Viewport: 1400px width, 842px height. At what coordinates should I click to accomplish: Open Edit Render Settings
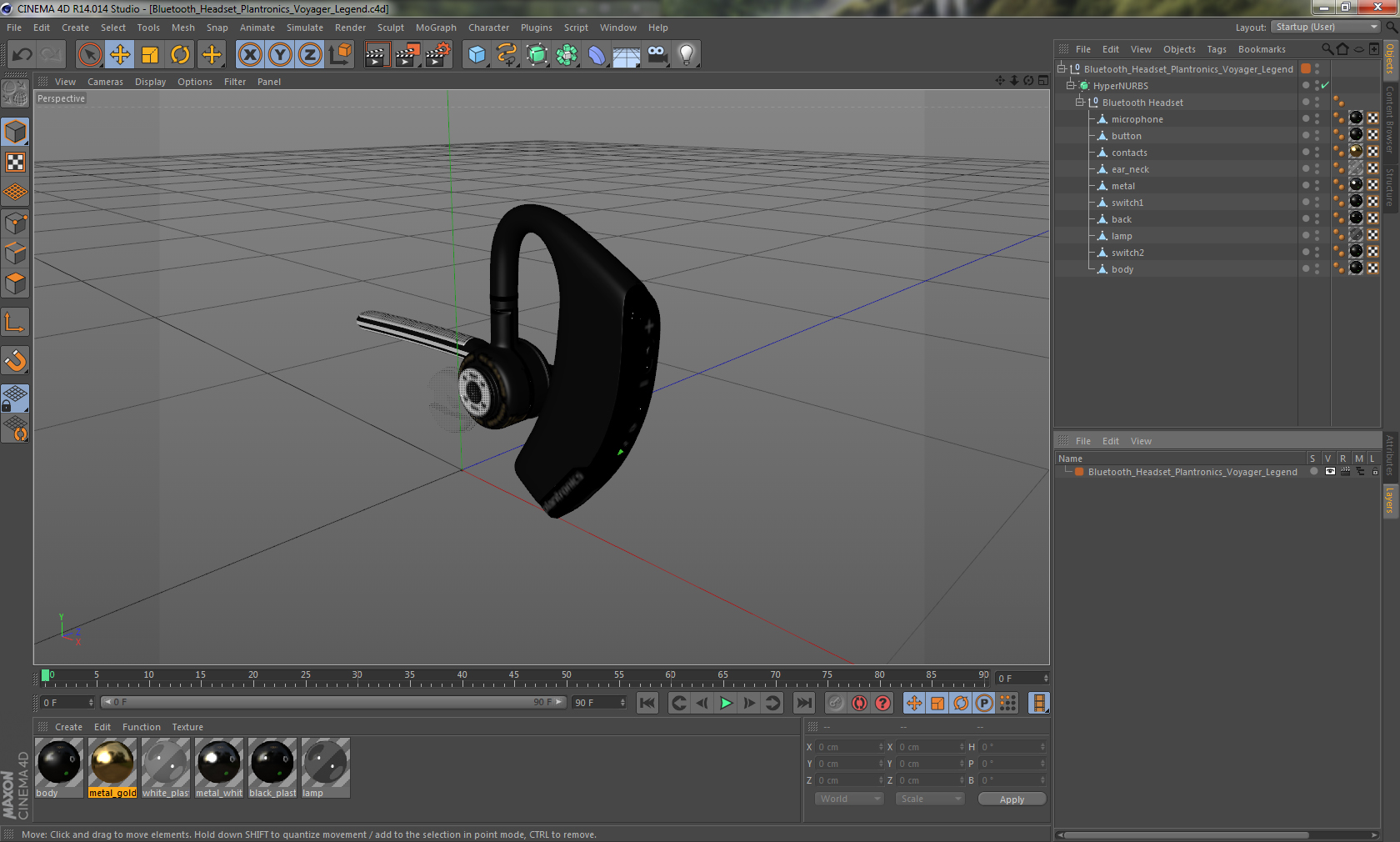pos(438,55)
